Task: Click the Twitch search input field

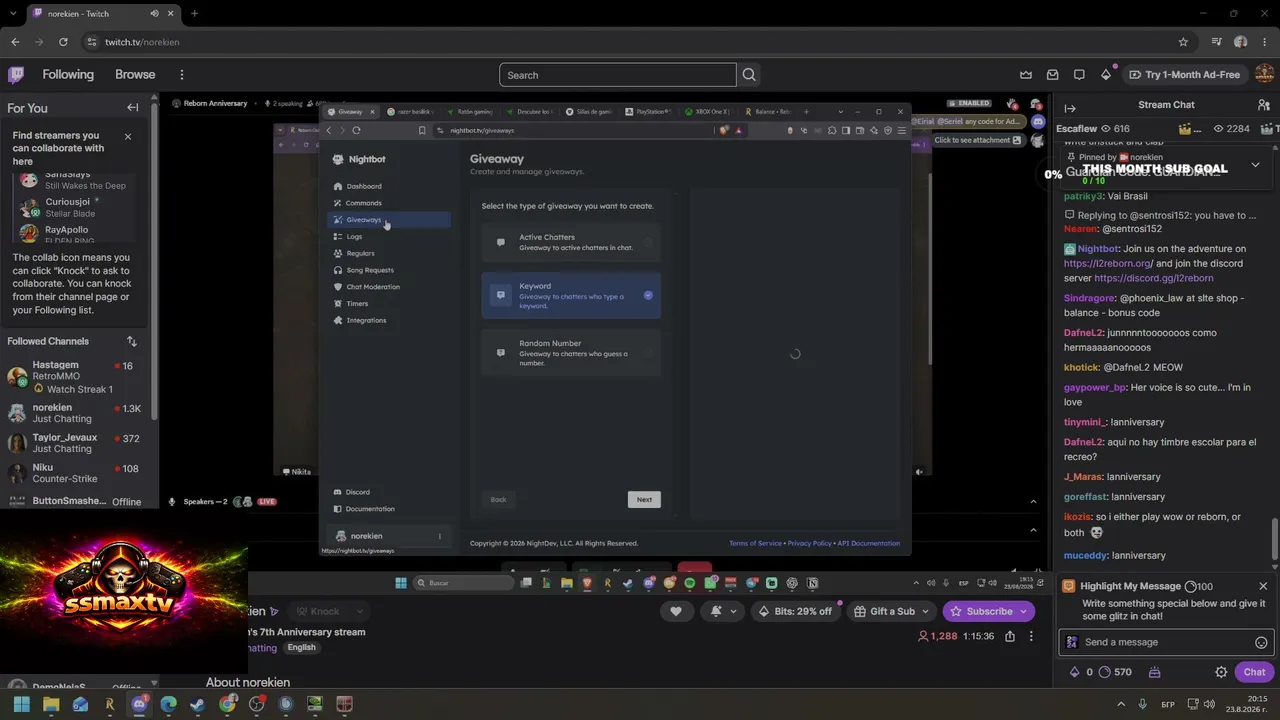Action: pos(618,75)
